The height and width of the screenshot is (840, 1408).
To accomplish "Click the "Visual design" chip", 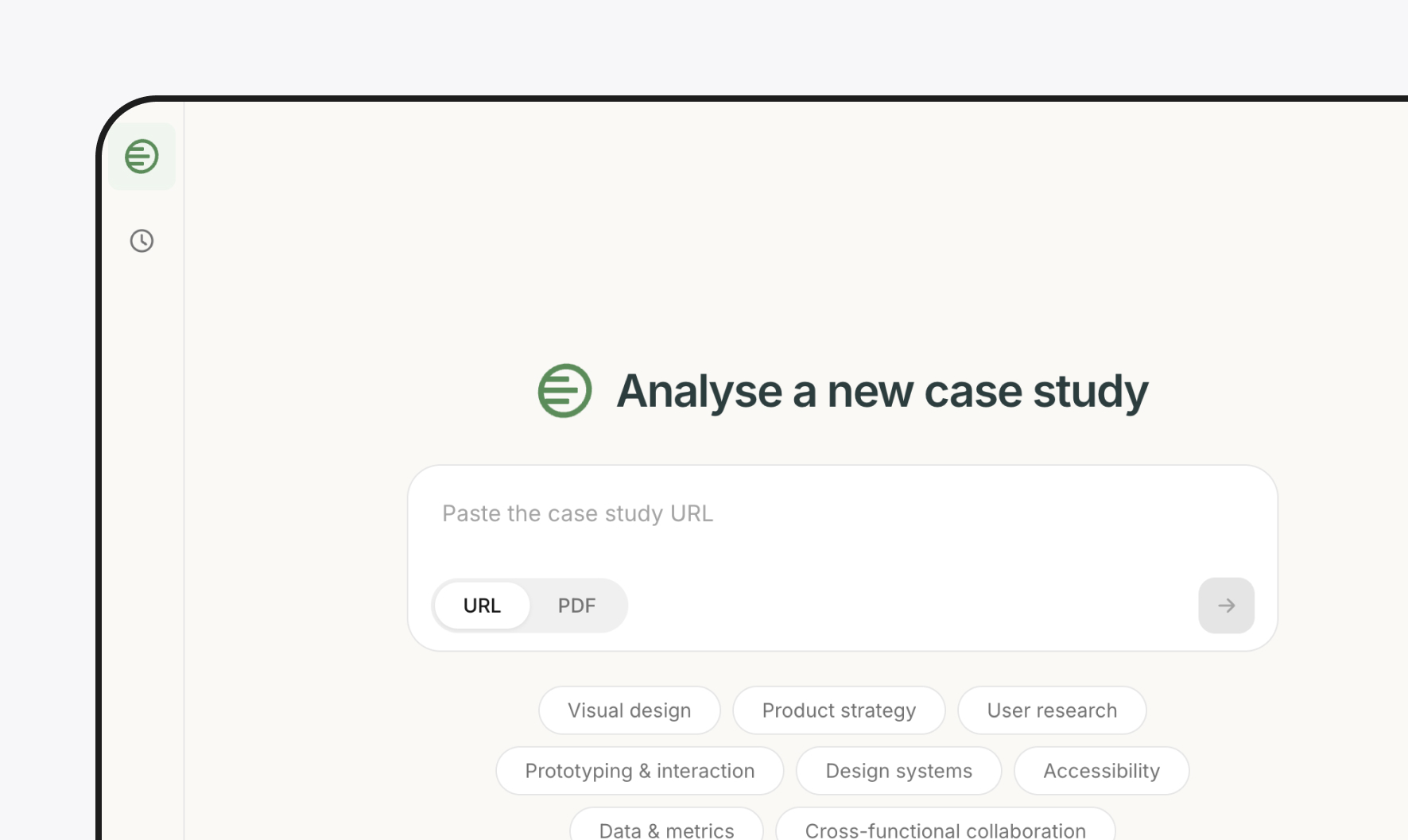I will pyautogui.click(x=629, y=710).
